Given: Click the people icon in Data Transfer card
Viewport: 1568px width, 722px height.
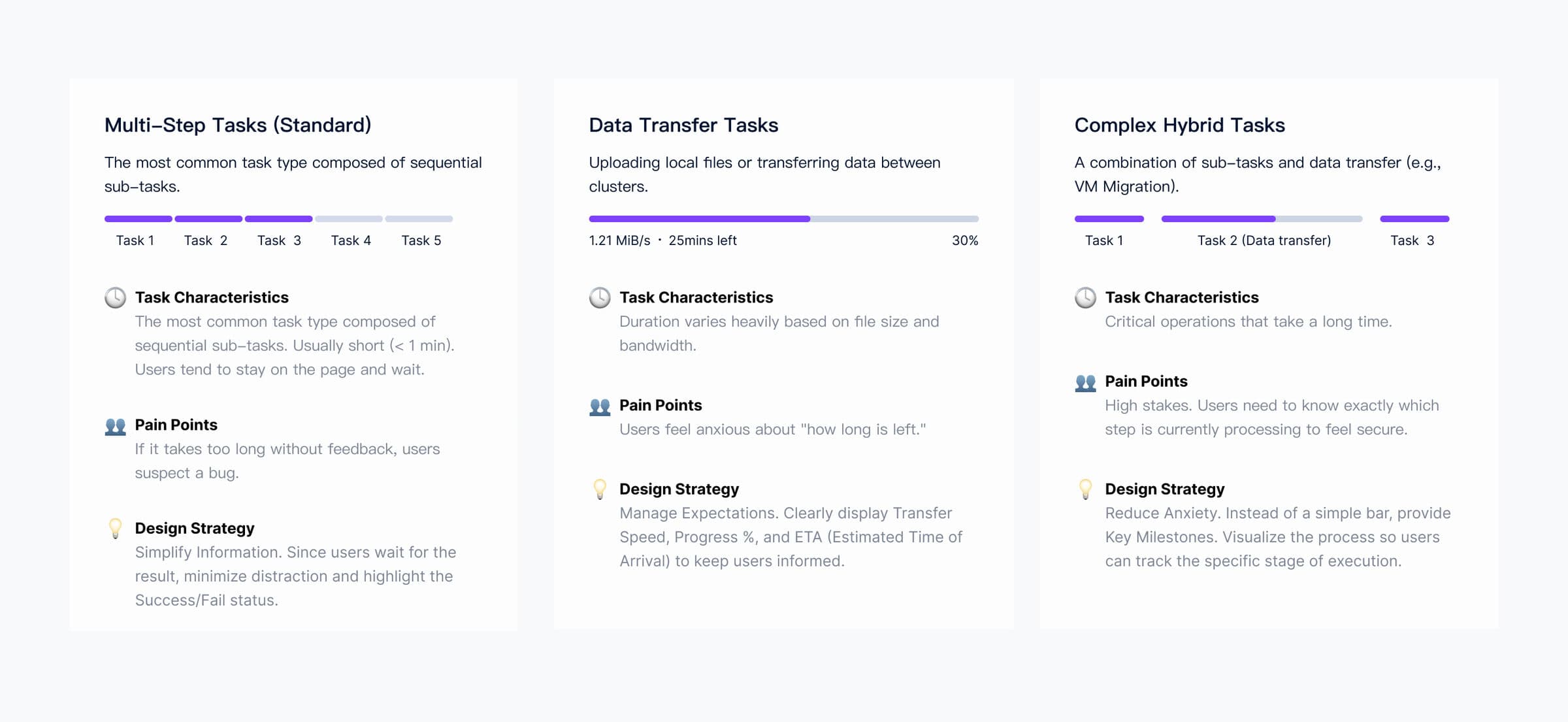Looking at the screenshot, I should [600, 406].
